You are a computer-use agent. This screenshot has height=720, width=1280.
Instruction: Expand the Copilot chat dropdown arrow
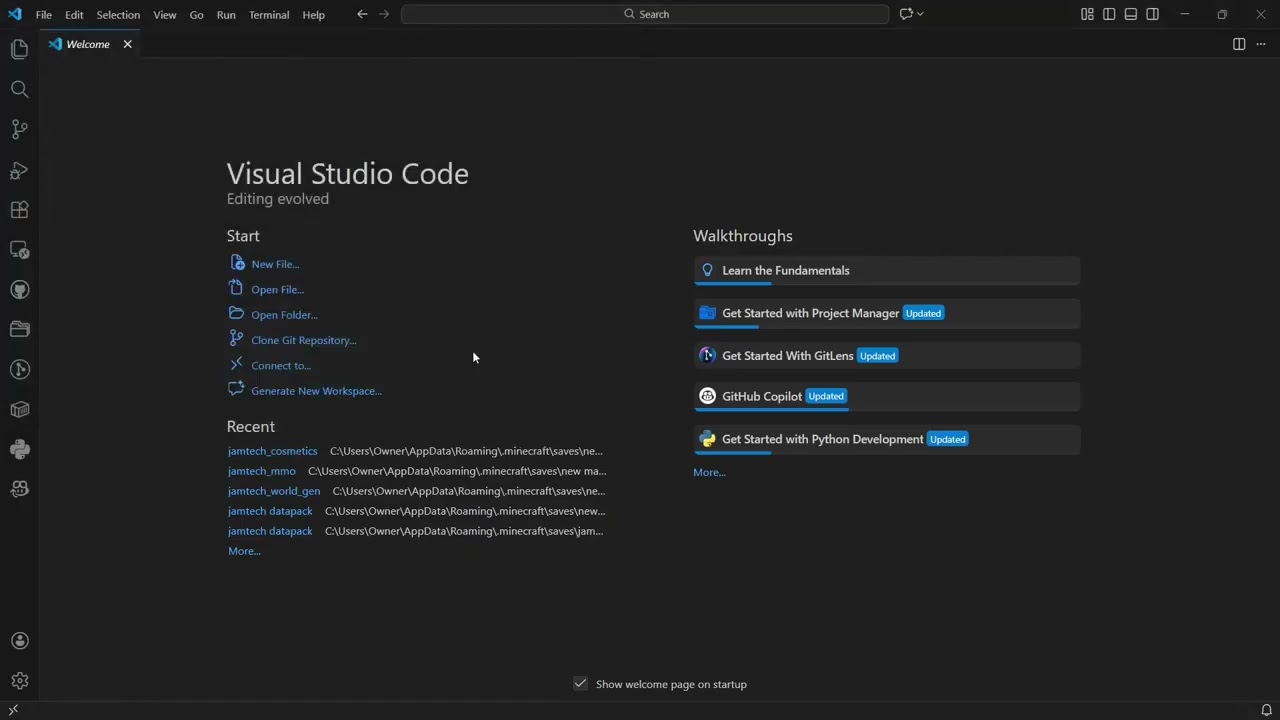[x=920, y=14]
